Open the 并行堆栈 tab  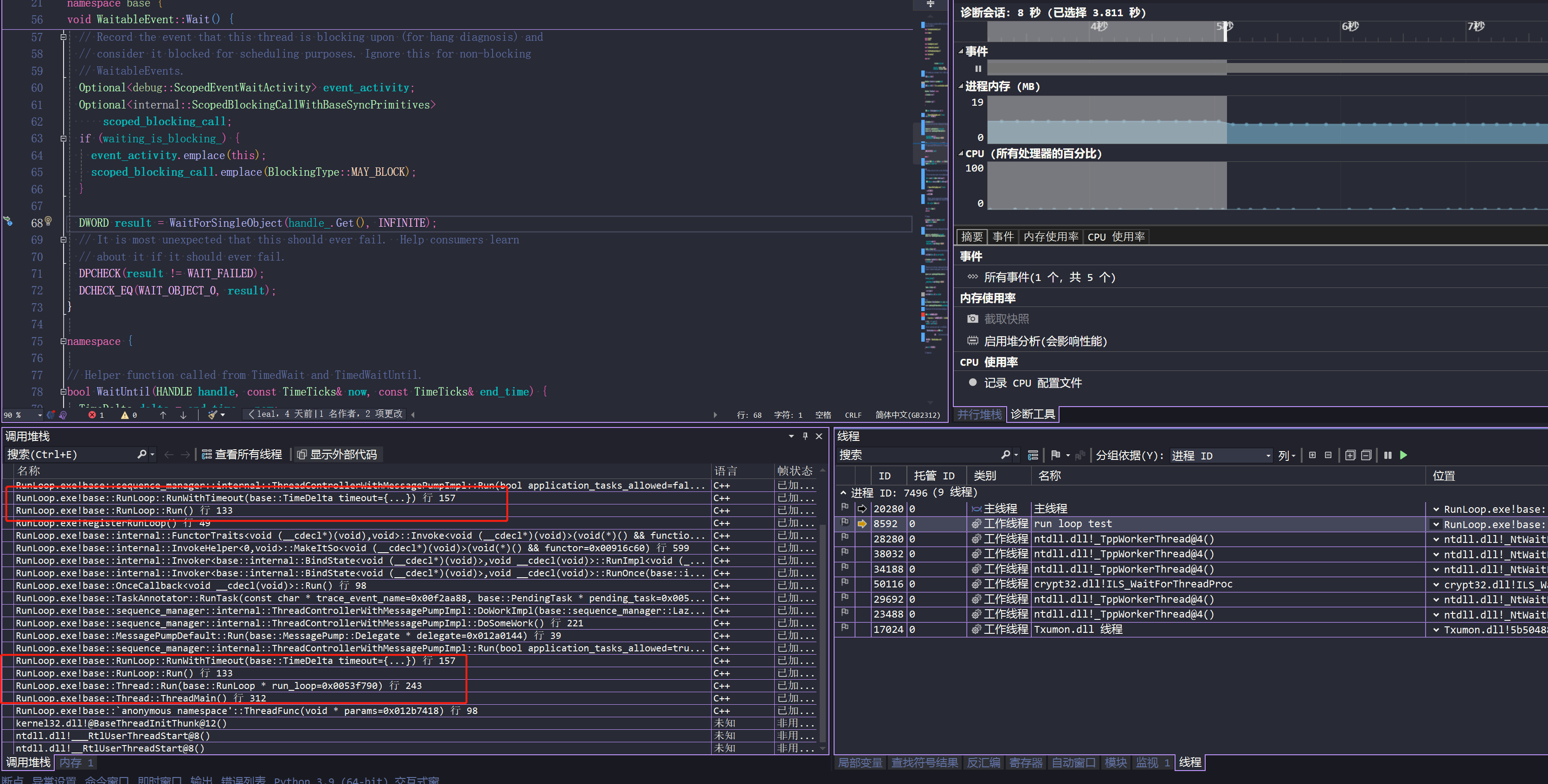tap(980, 414)
